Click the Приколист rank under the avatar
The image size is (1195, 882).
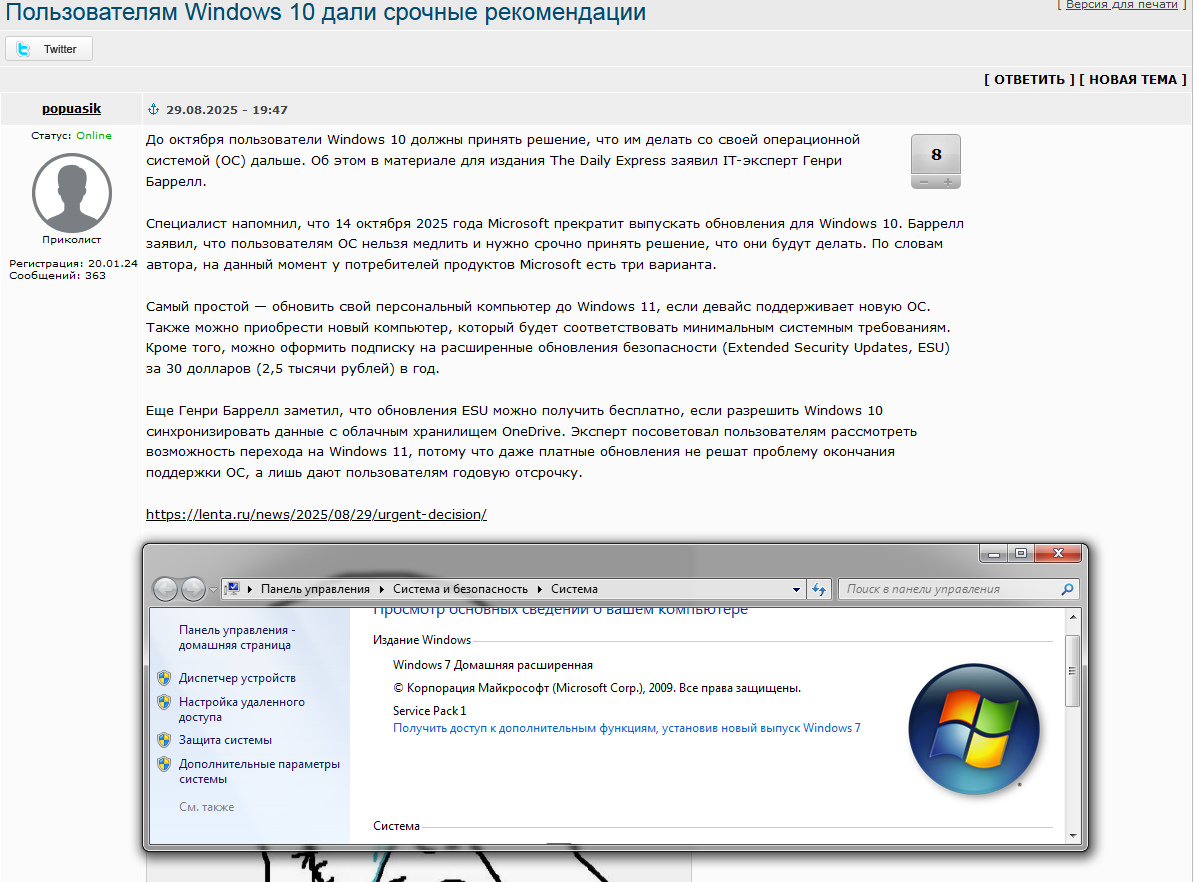pyautogui.click(x=72, y=239)
